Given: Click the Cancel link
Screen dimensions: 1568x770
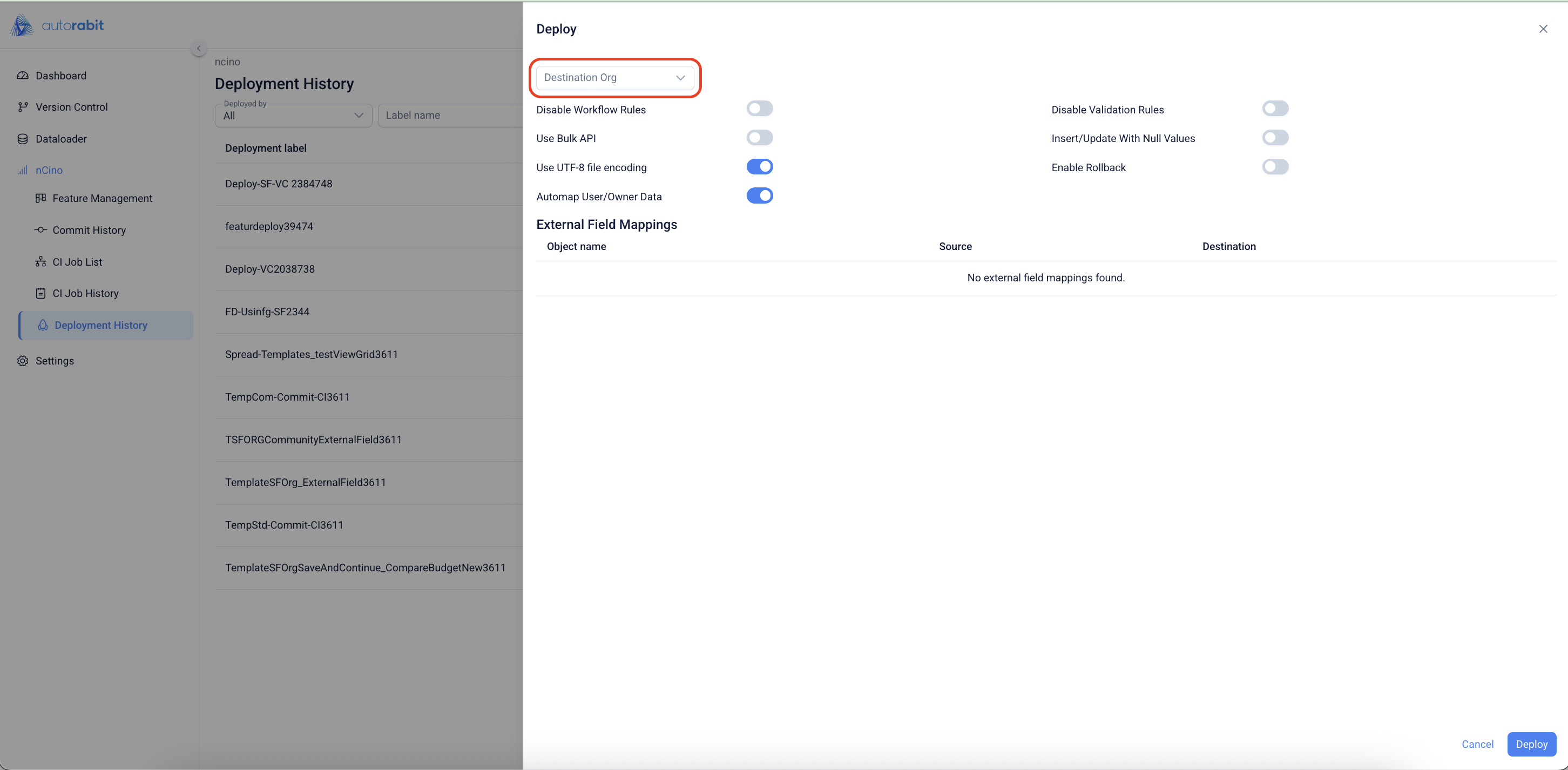Looking at the screenshot, I should (1477, 744).
